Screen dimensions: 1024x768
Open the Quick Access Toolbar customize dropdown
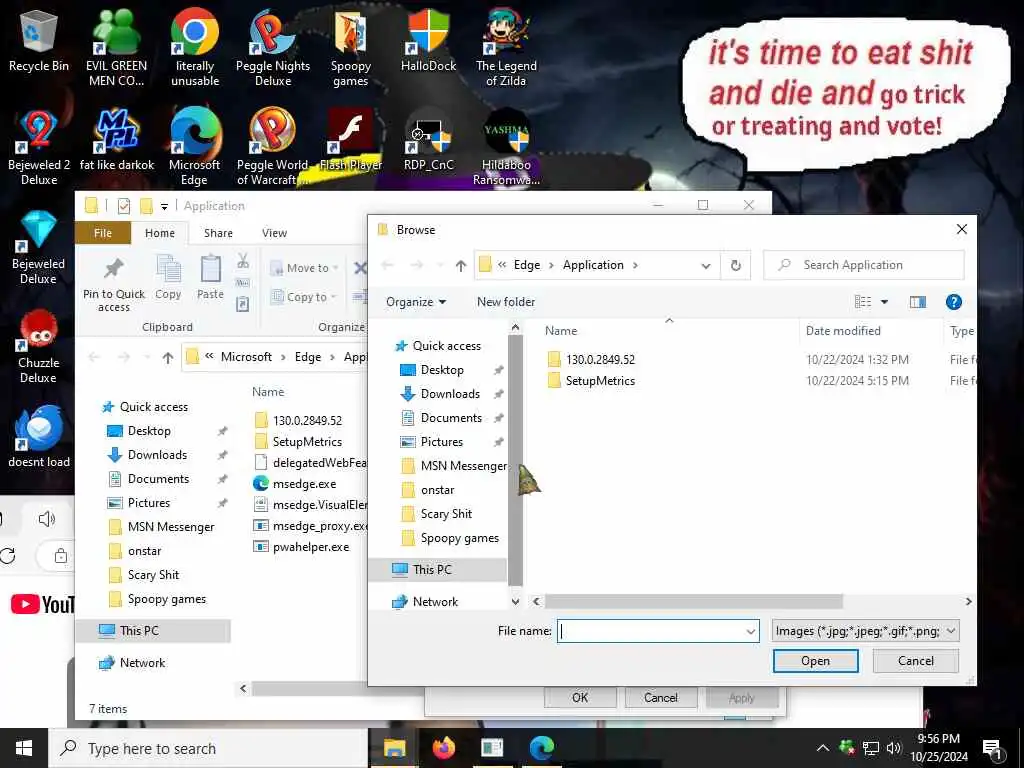click(165, 206)
